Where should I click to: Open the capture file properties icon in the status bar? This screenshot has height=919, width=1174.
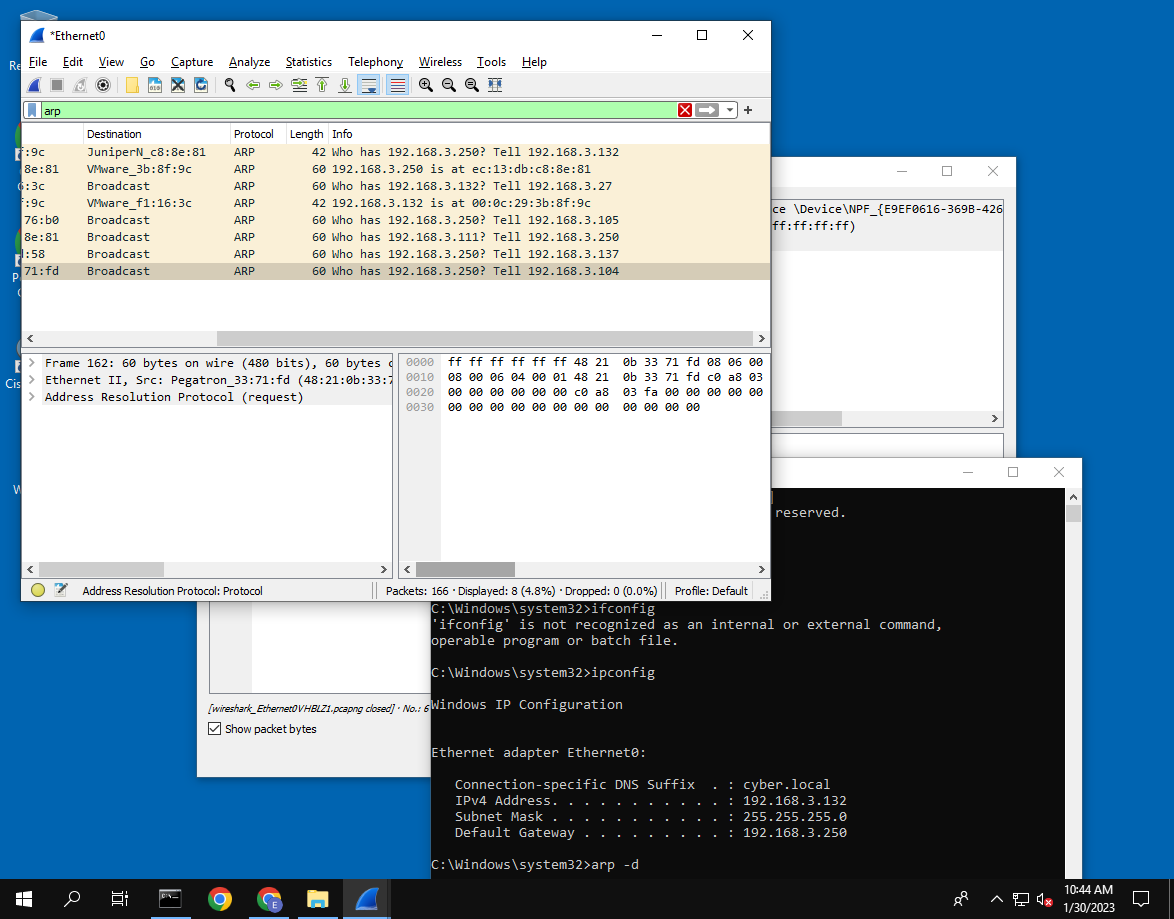pyautogui.click(x=61, y=591)
